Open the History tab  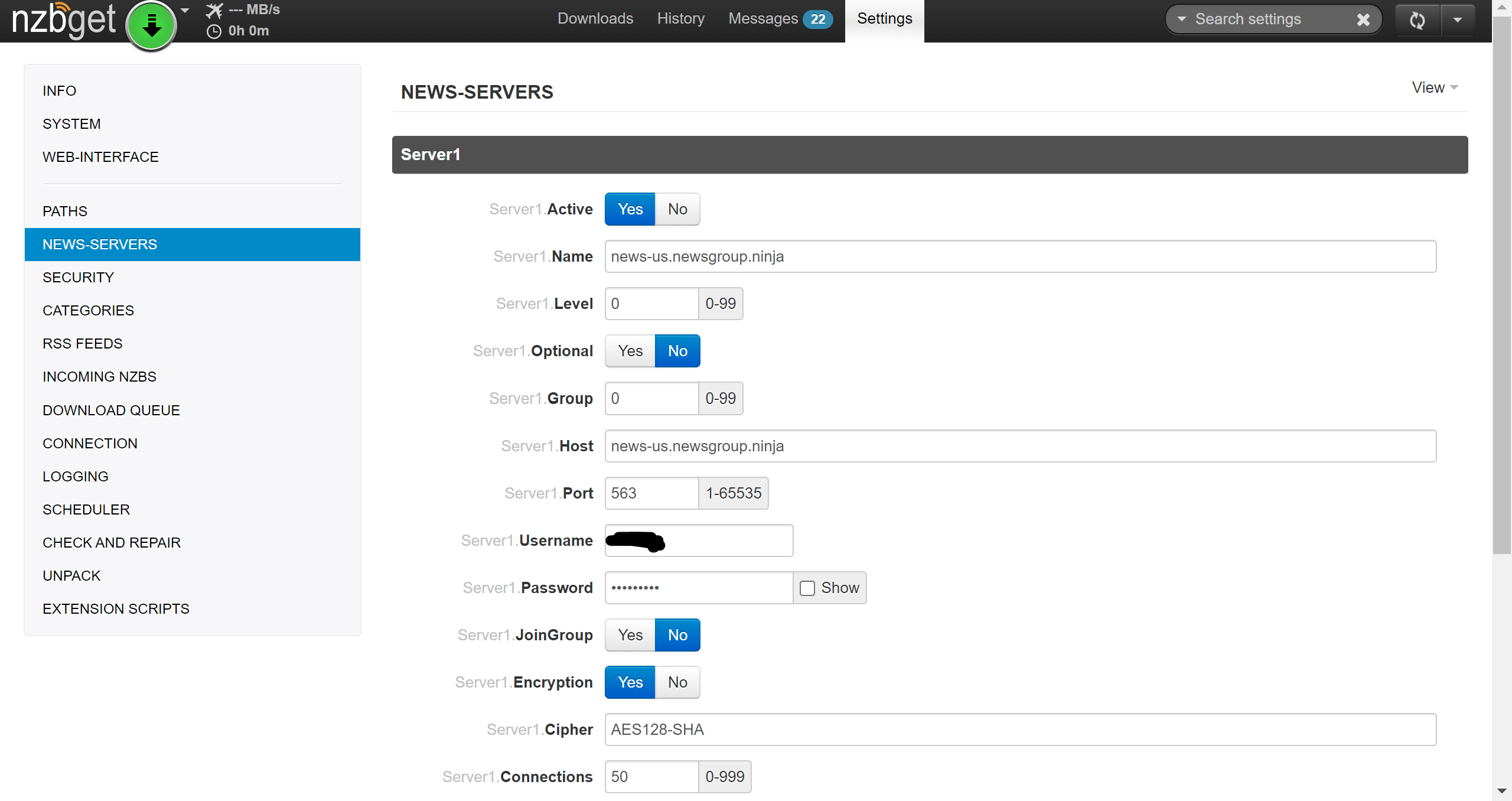[680, 19]
